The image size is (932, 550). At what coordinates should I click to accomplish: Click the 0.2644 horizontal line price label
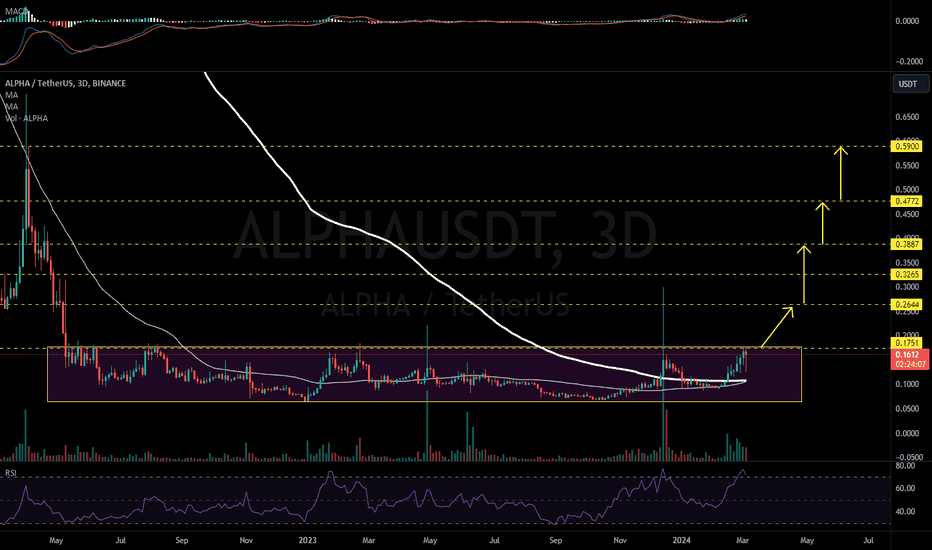pyautogui.click(x=906, y=305)
